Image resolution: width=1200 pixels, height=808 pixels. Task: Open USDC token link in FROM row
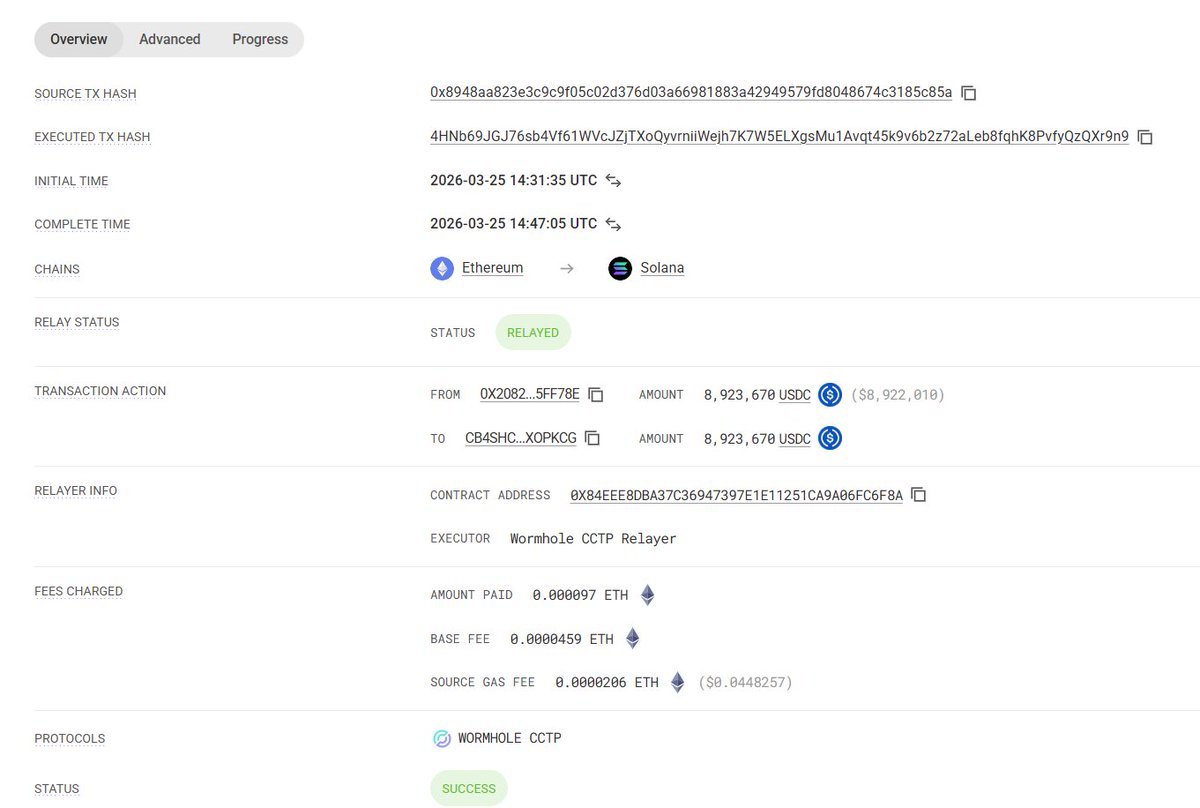click(x=795, y=395)
